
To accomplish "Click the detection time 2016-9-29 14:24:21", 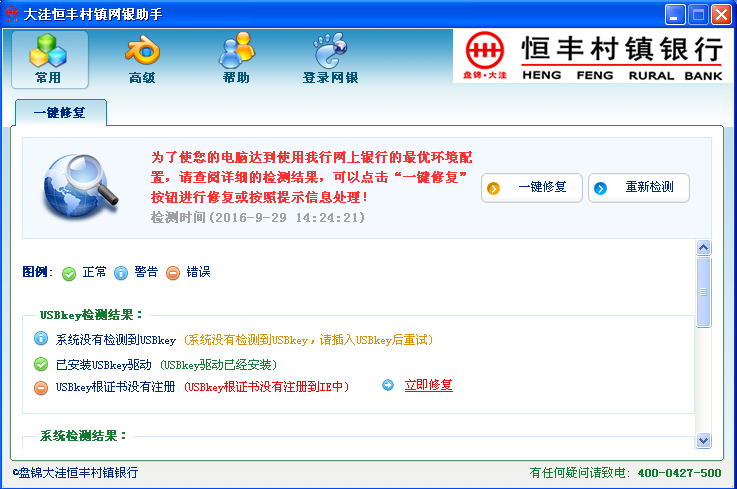I will click(287, 217).
